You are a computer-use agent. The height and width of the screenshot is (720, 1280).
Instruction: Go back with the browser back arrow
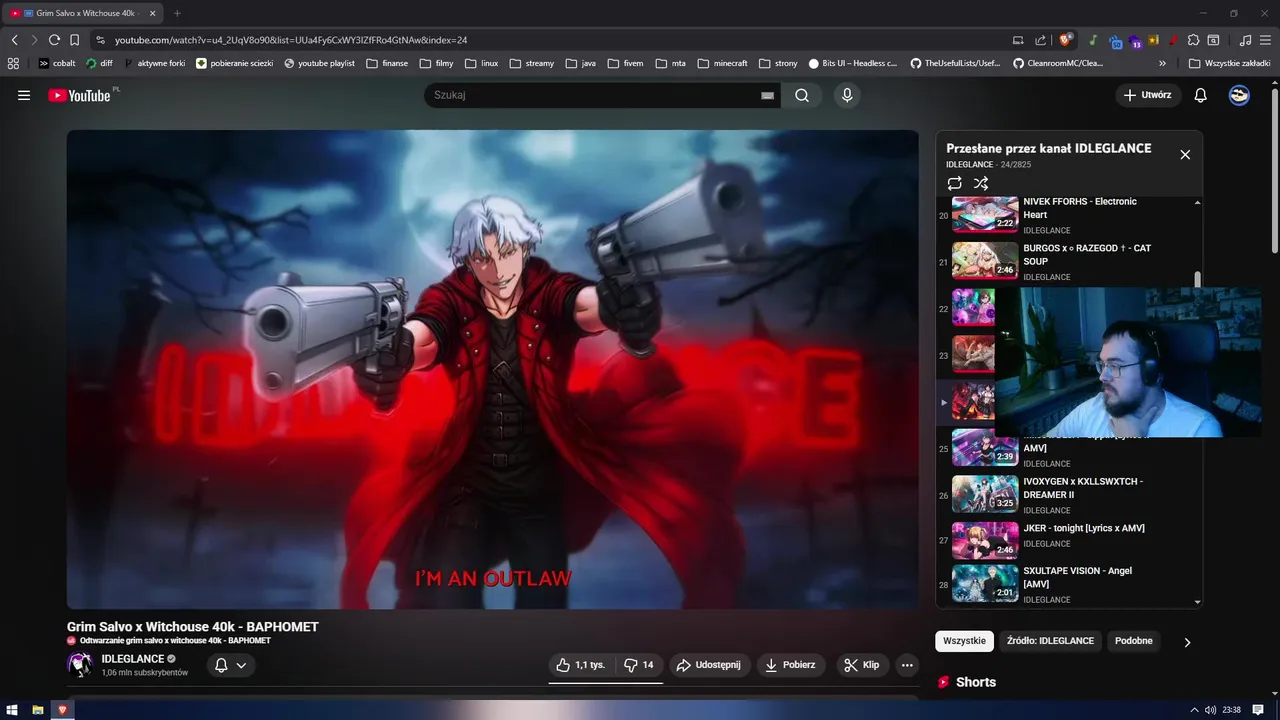pyautogui.click(x=14, y=40)
